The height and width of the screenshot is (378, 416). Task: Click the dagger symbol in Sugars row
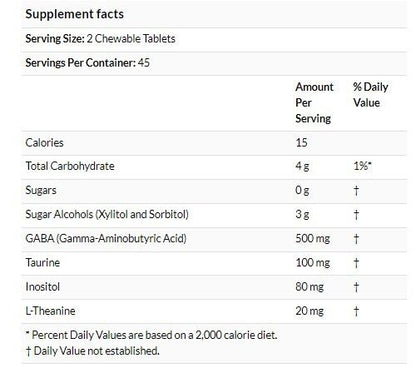coord(356,191)
